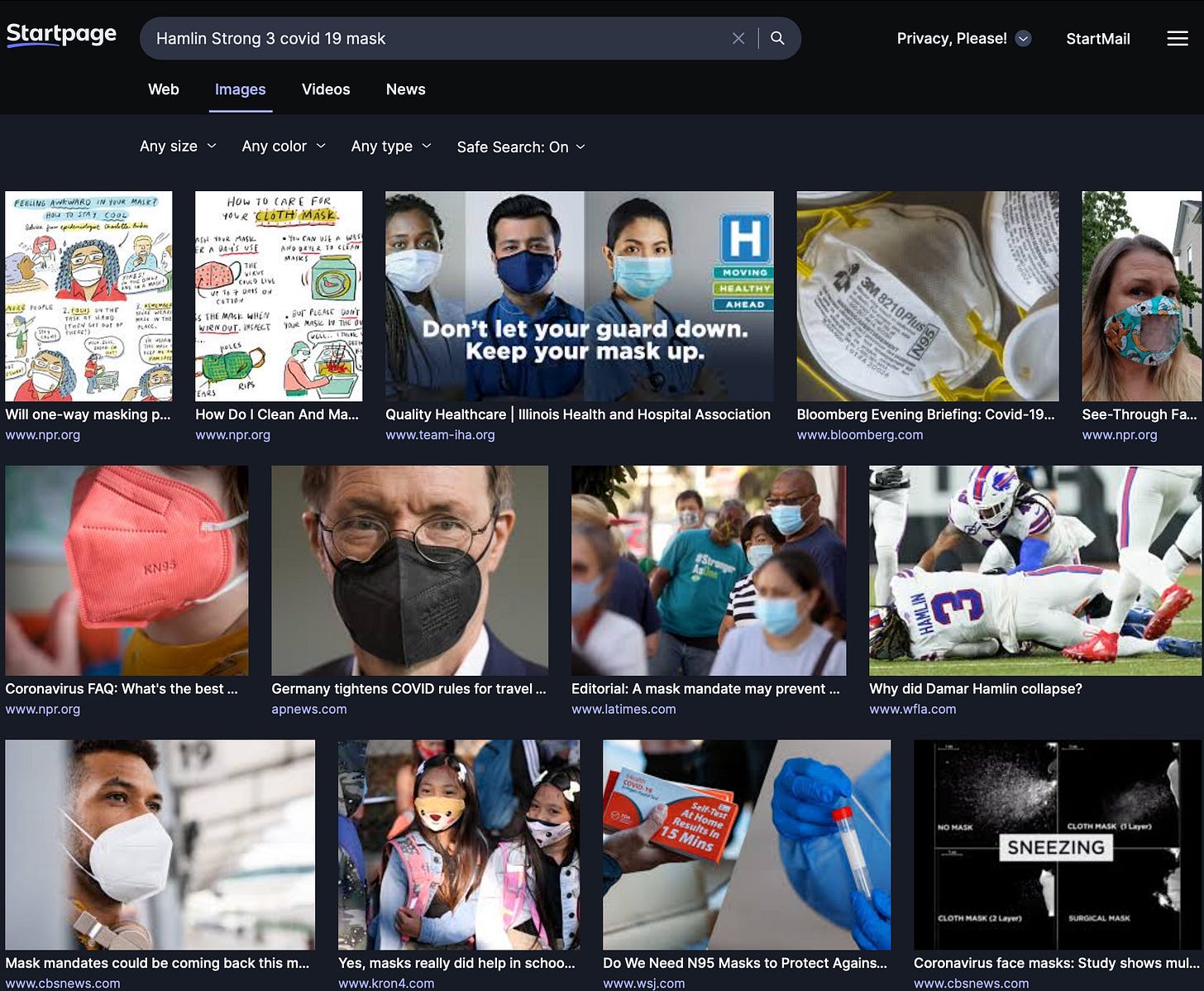Click 'How Do I Clean And Ma...' title
1204x991 pixels.
tap(277, 414)
